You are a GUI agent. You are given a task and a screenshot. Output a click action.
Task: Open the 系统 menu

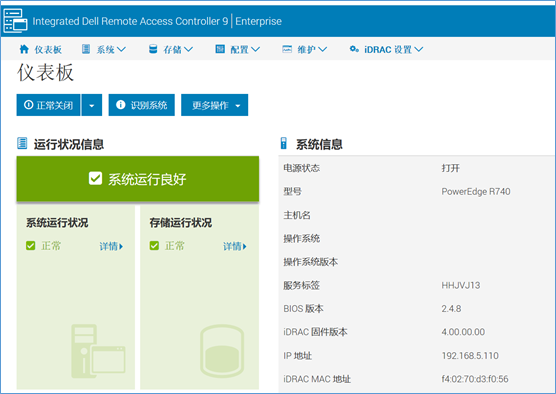(x=104, y=49)
